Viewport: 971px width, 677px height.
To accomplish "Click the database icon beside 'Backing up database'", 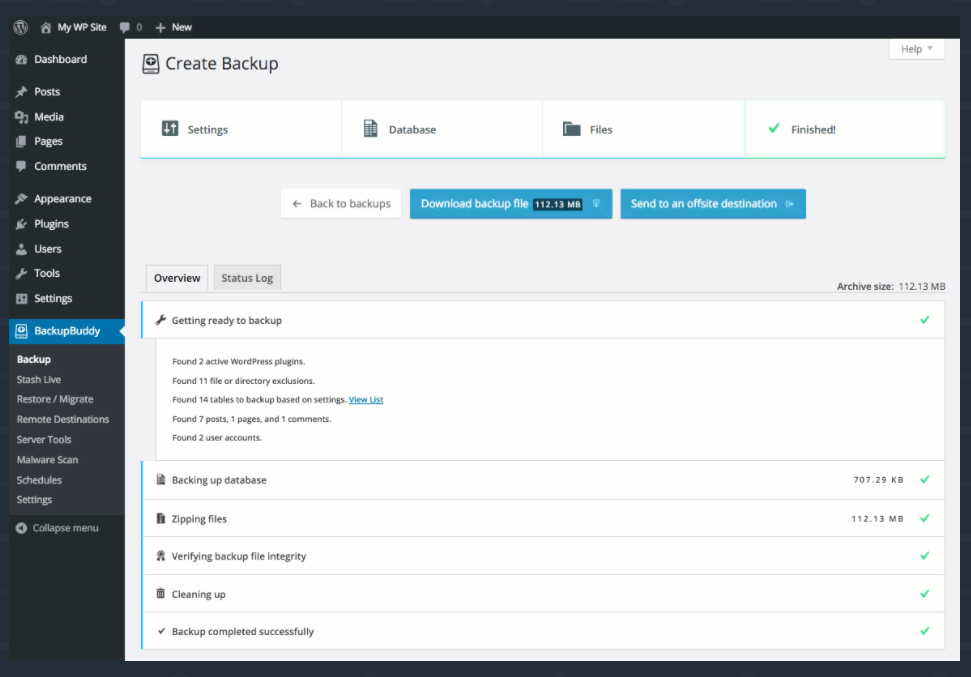I will pos(161,479).
